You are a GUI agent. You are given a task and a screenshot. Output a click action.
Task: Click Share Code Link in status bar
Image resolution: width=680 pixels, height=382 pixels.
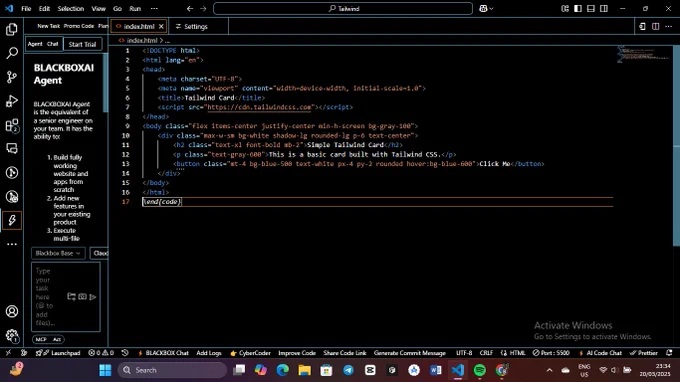click(x=344, y=353)
